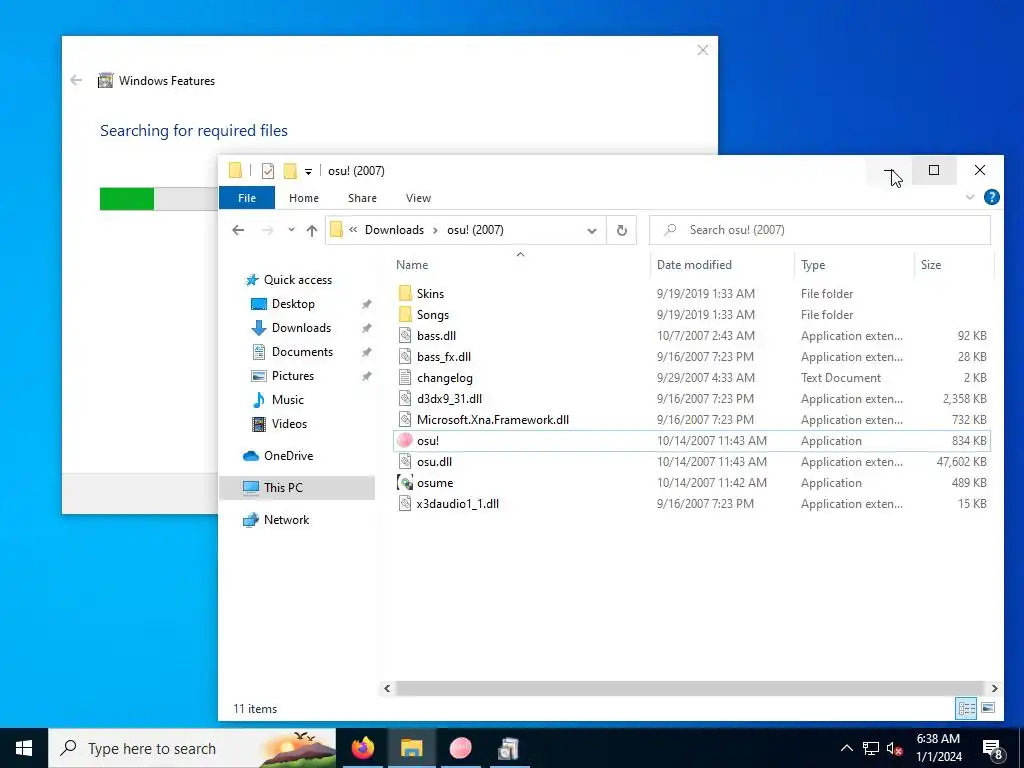Click scroll right arrow of file list
The width and height of the screenshot is (1024, 768).
(994, 688)
